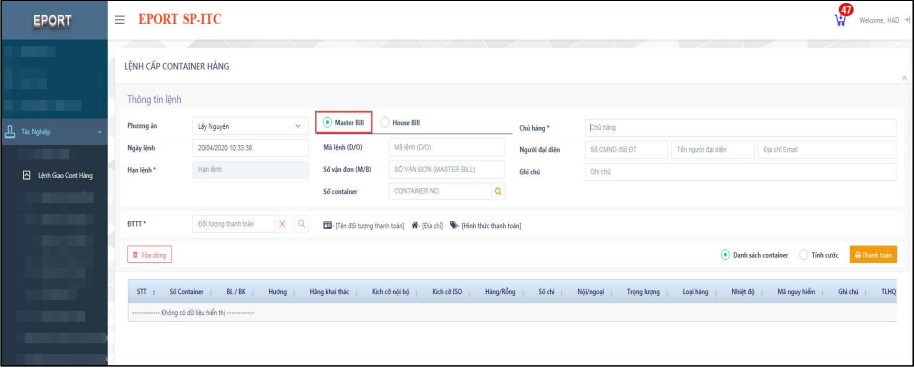Click the Hàng/Rỗng column header
Image resolution: width=915 pixels, height=370 pixels.
[500, 292]
